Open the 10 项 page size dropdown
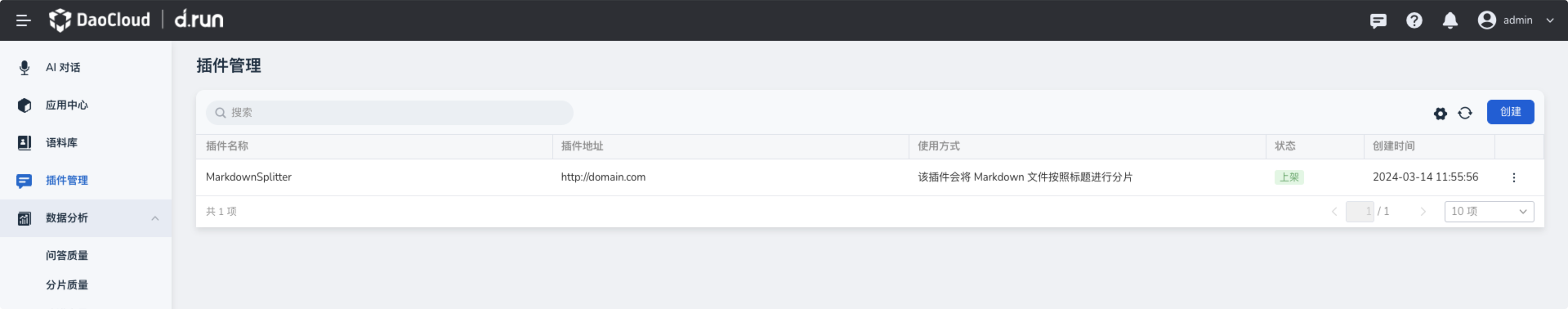This screenshot has width=1568, height=309. (1489, 212)
